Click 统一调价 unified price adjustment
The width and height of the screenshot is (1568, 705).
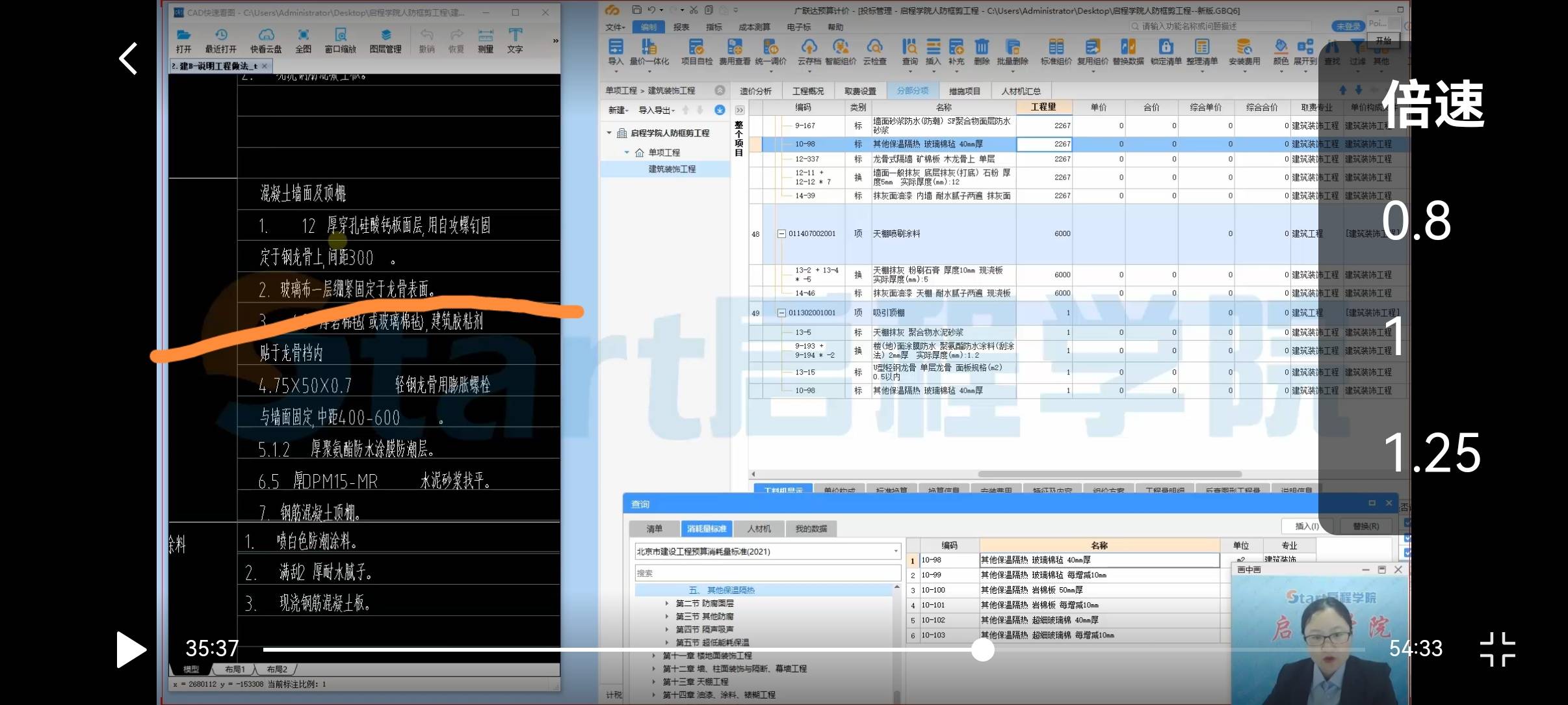point(770,52)
